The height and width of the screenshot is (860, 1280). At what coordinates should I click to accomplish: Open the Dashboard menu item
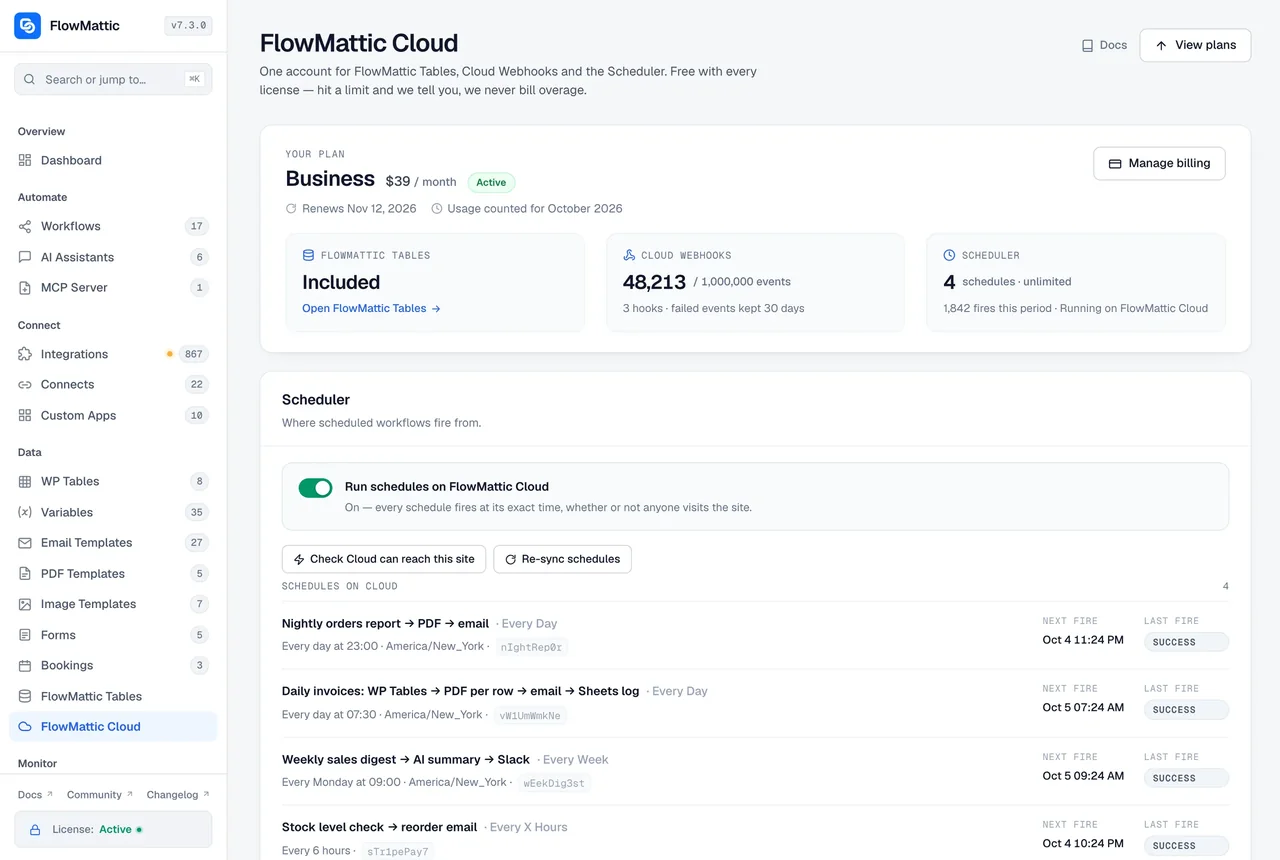coord(113,160)
